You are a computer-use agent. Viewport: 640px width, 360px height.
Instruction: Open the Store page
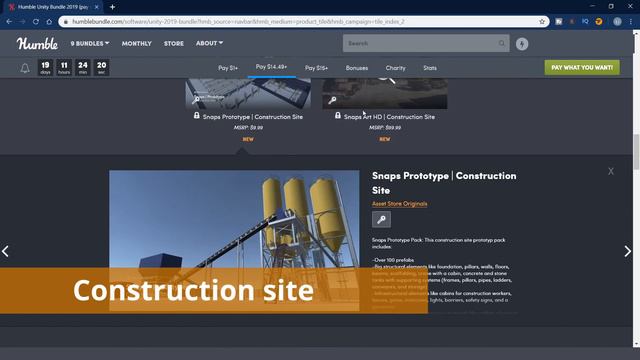click(x=173, y=43)
